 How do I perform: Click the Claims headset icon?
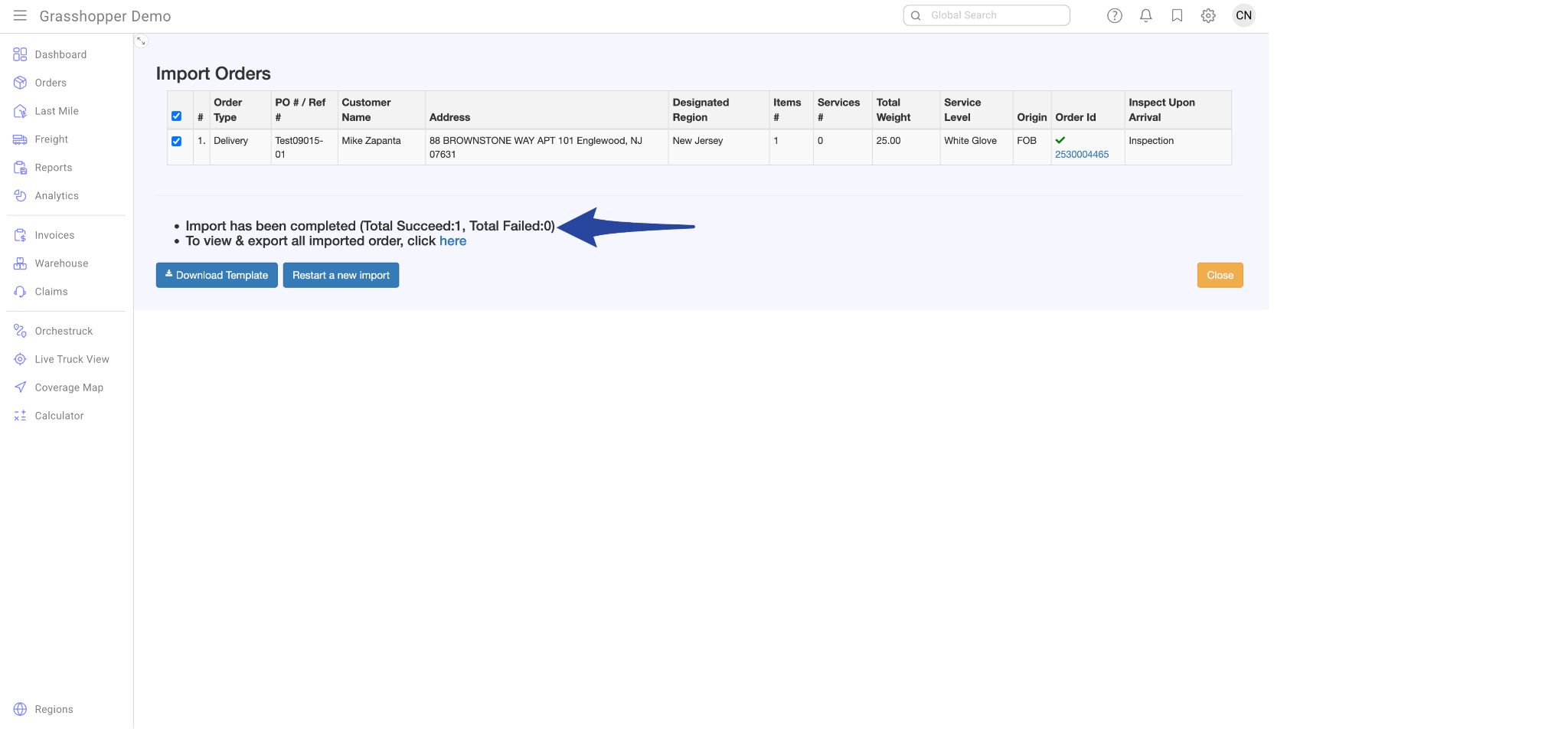20,292
